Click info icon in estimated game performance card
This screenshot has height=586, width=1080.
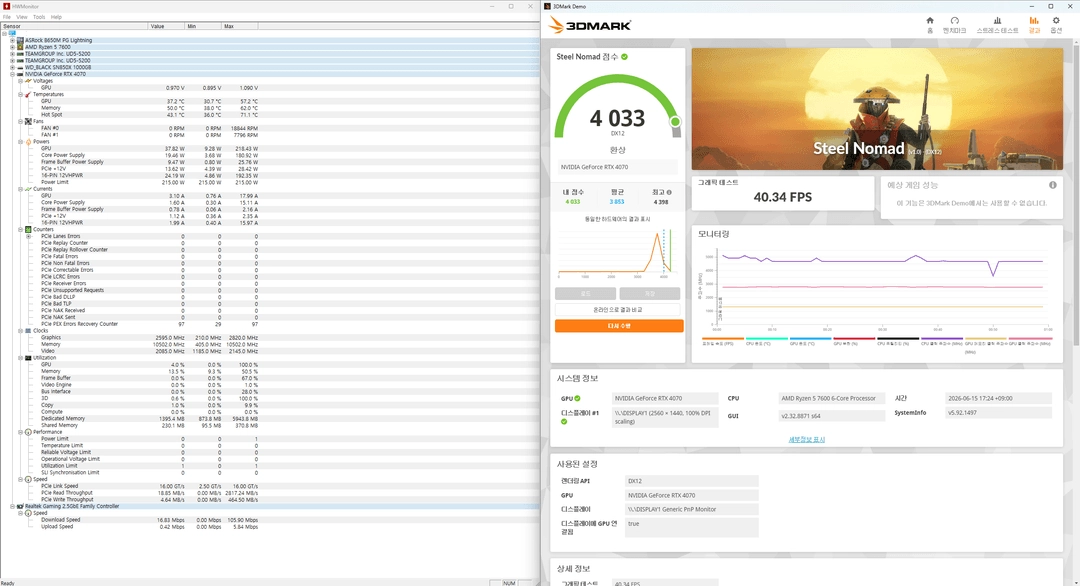click(1052, 185)
